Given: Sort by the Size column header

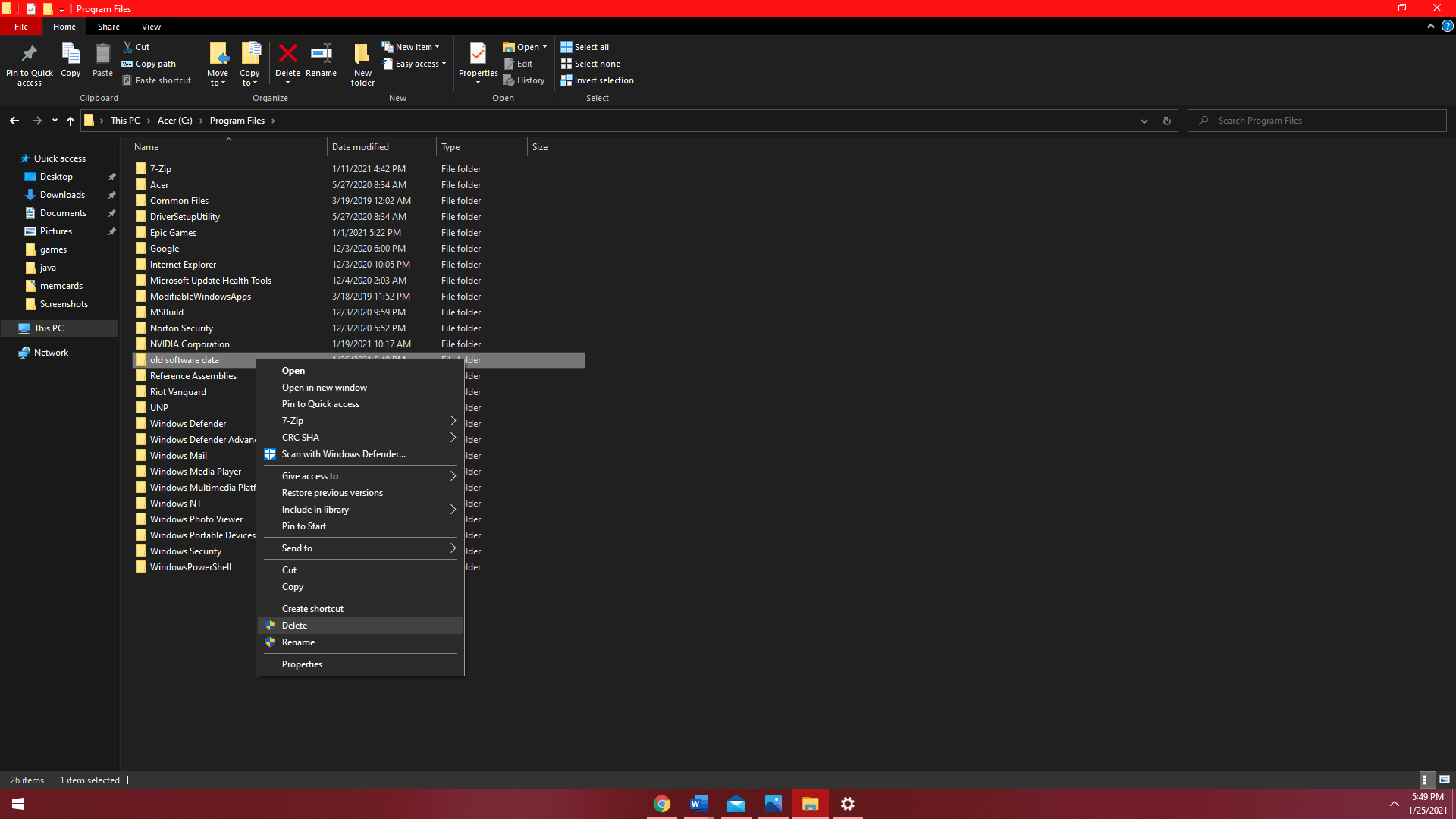Looking at the screenshot, I should point(557,147).
